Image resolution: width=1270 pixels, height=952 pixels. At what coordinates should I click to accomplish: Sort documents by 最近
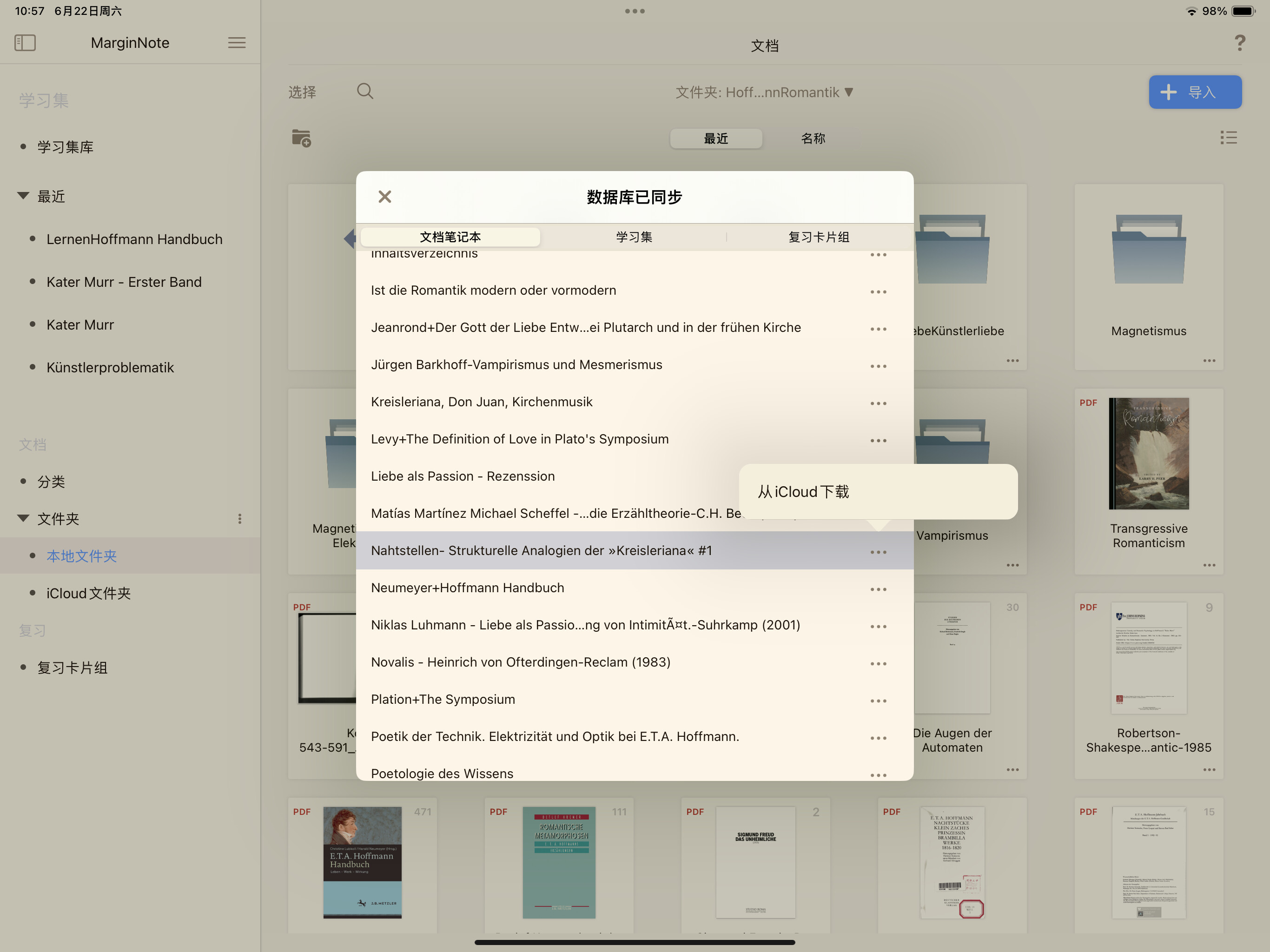tap(716, 139)
